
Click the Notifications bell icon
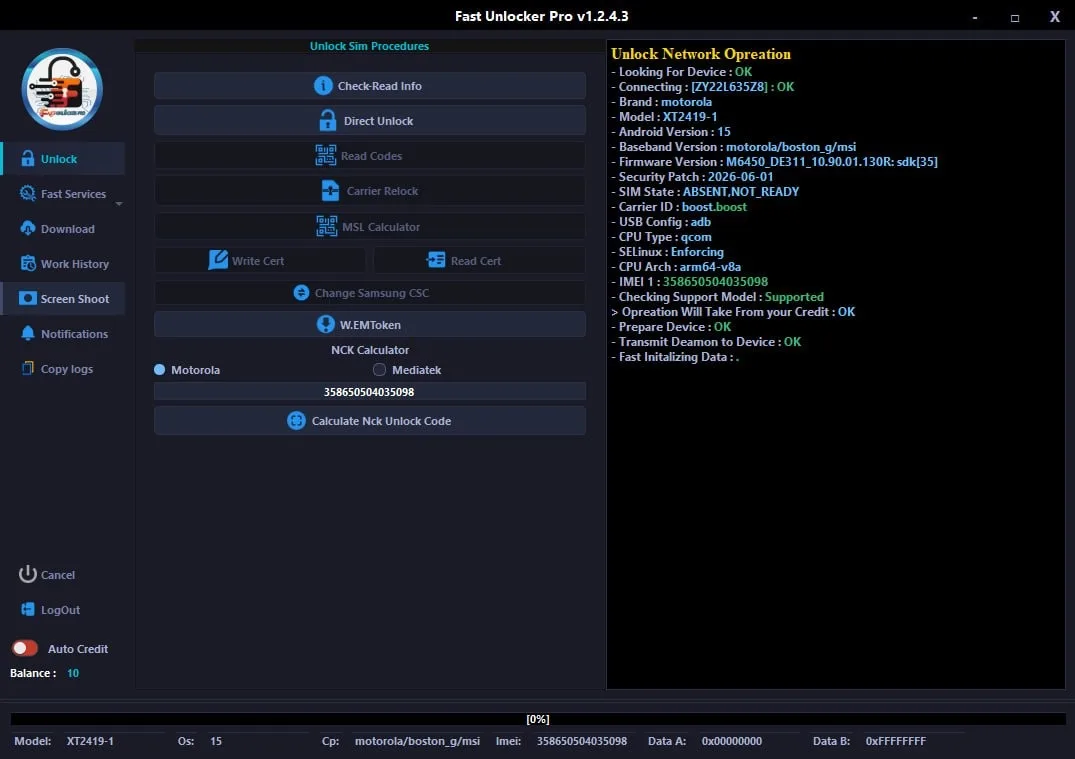tap(27, 333)
